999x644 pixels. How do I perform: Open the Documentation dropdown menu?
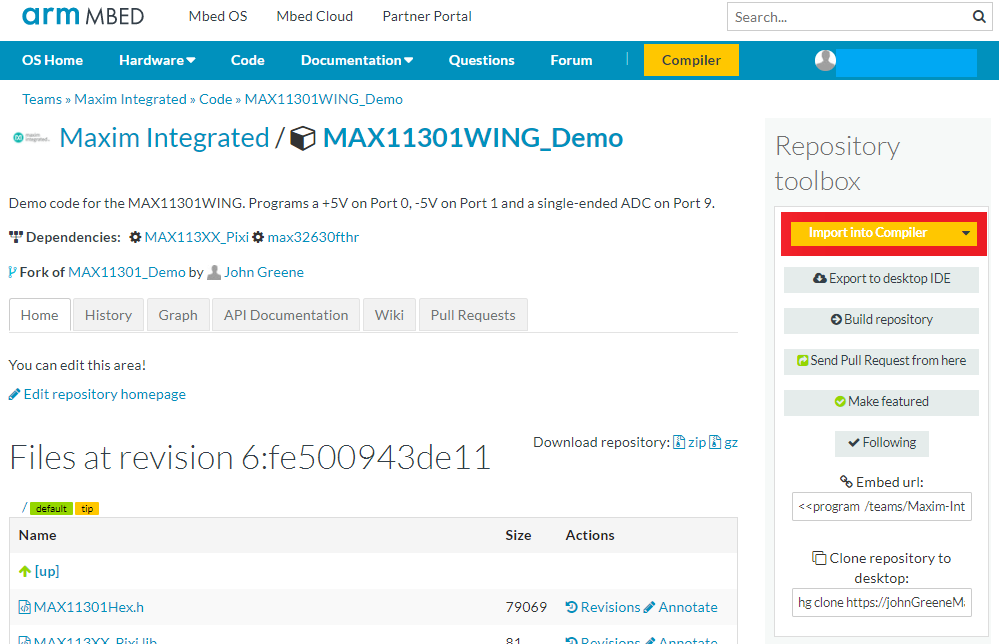[357, 61]
